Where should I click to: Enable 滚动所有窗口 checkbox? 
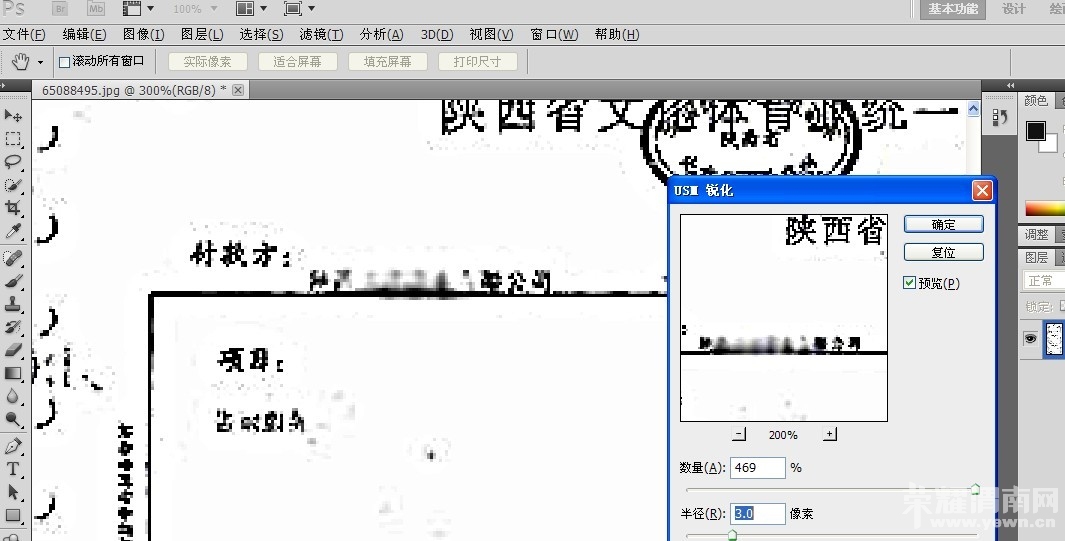point(65,62)
